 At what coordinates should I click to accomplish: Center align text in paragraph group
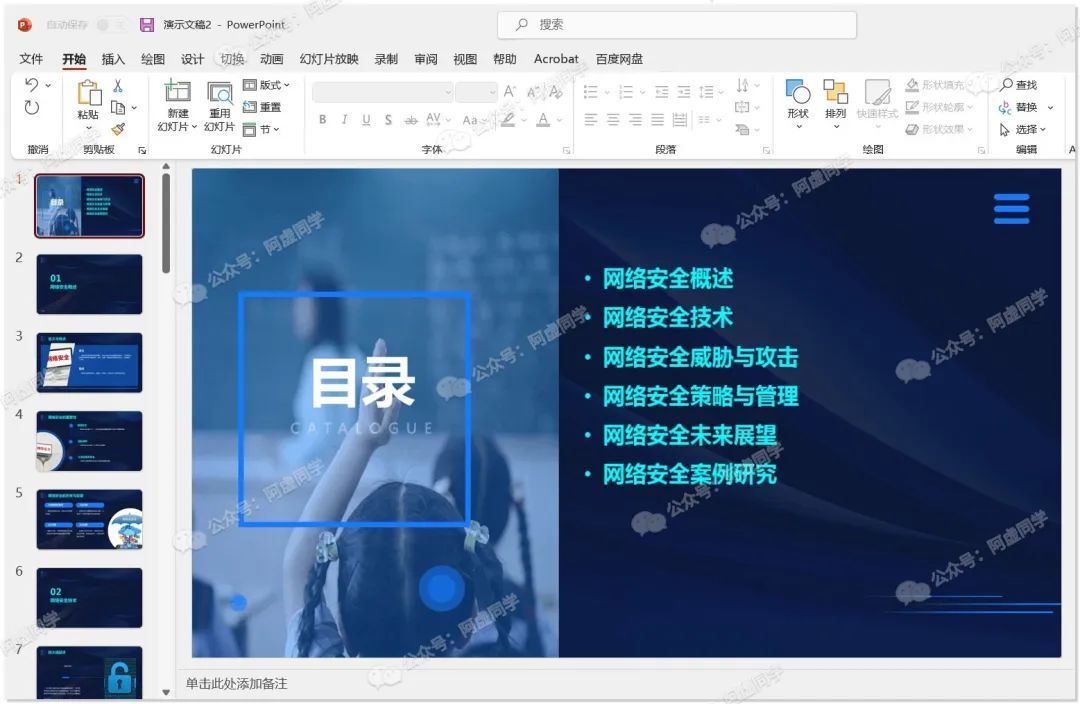pyautogui.click(x=612, y=120)
